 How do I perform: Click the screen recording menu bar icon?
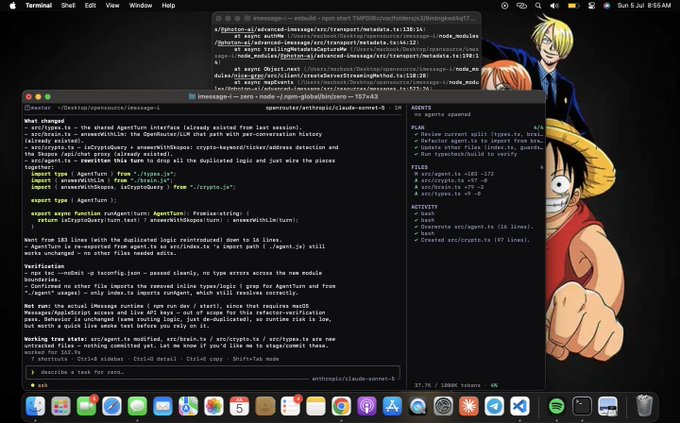[x=504, y=6]
